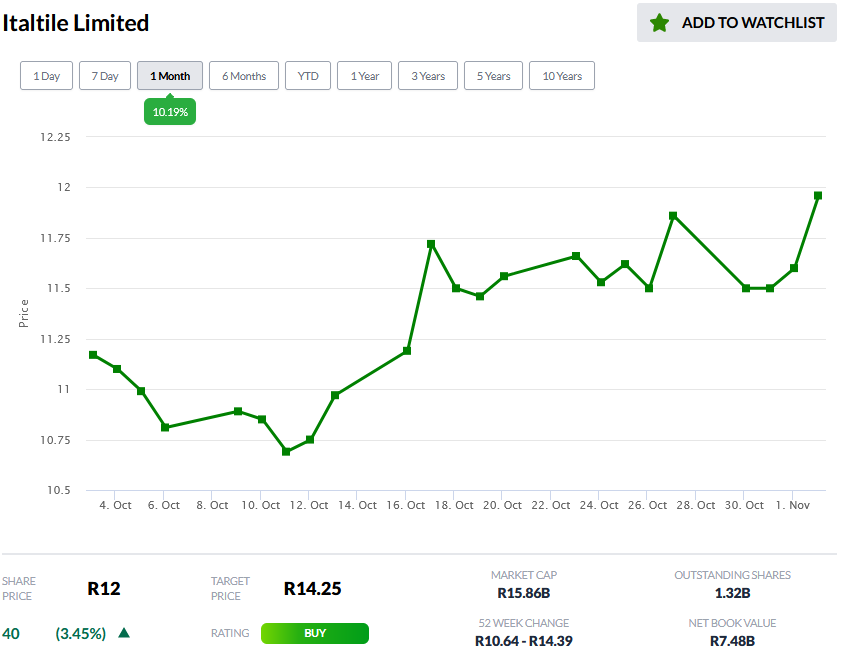Click the green up-arrow price change icon
Viewport: 846px width, 653px height.
point(124,632)
